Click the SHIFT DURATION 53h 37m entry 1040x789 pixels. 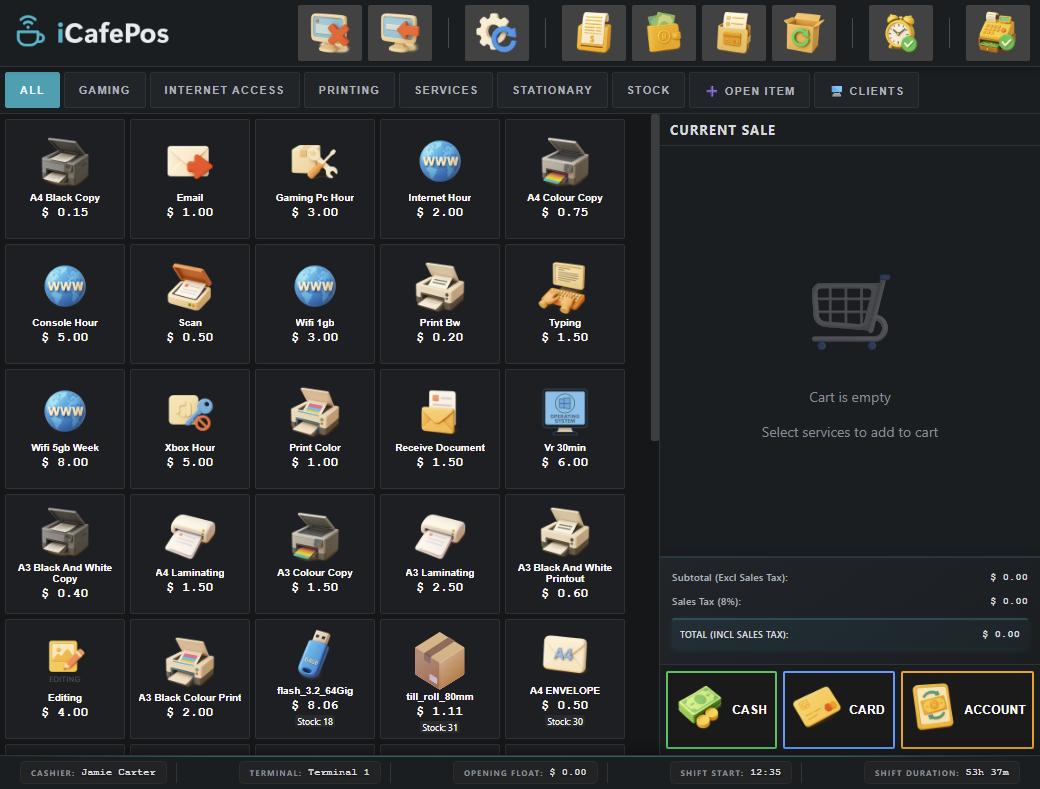[x=942, y=772]
